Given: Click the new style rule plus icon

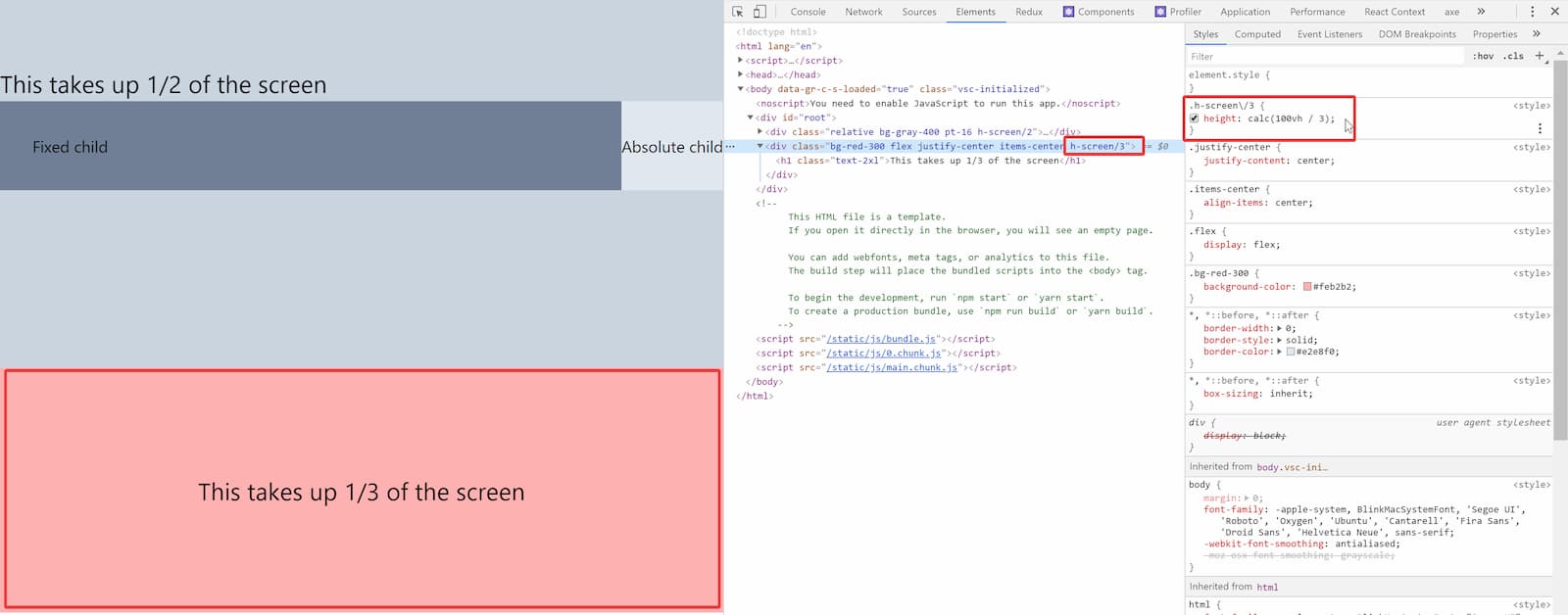Looking at the screenshot, I should point(1540,56).
